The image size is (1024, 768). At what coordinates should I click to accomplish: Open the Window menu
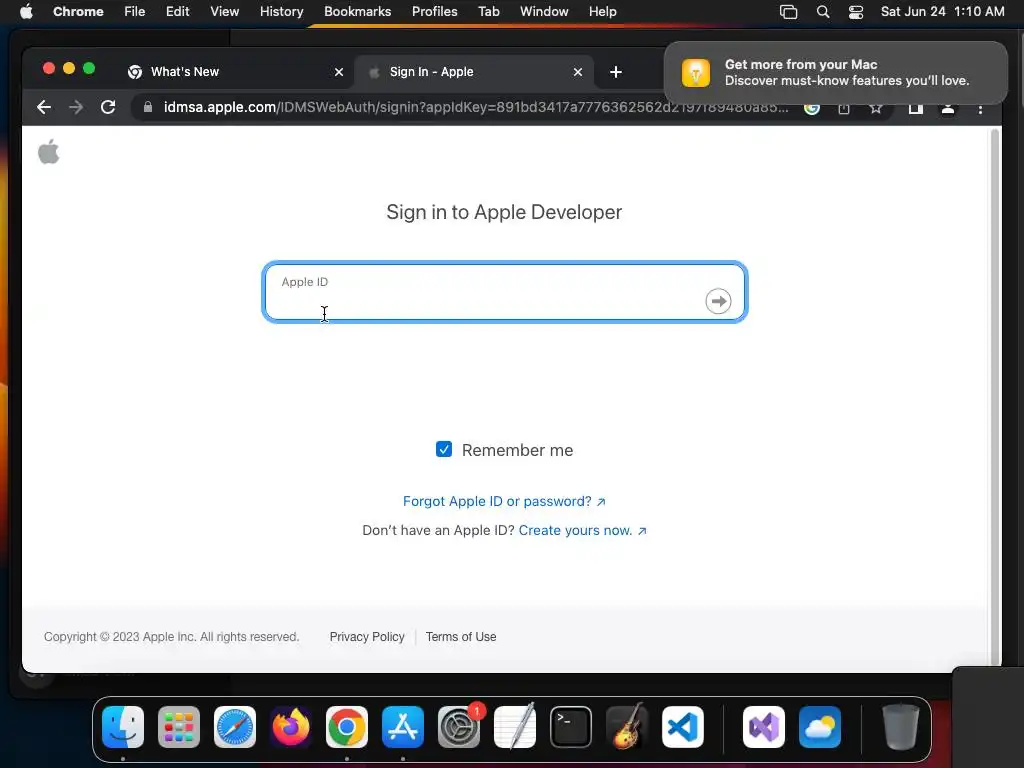click(x=544, y=12)
